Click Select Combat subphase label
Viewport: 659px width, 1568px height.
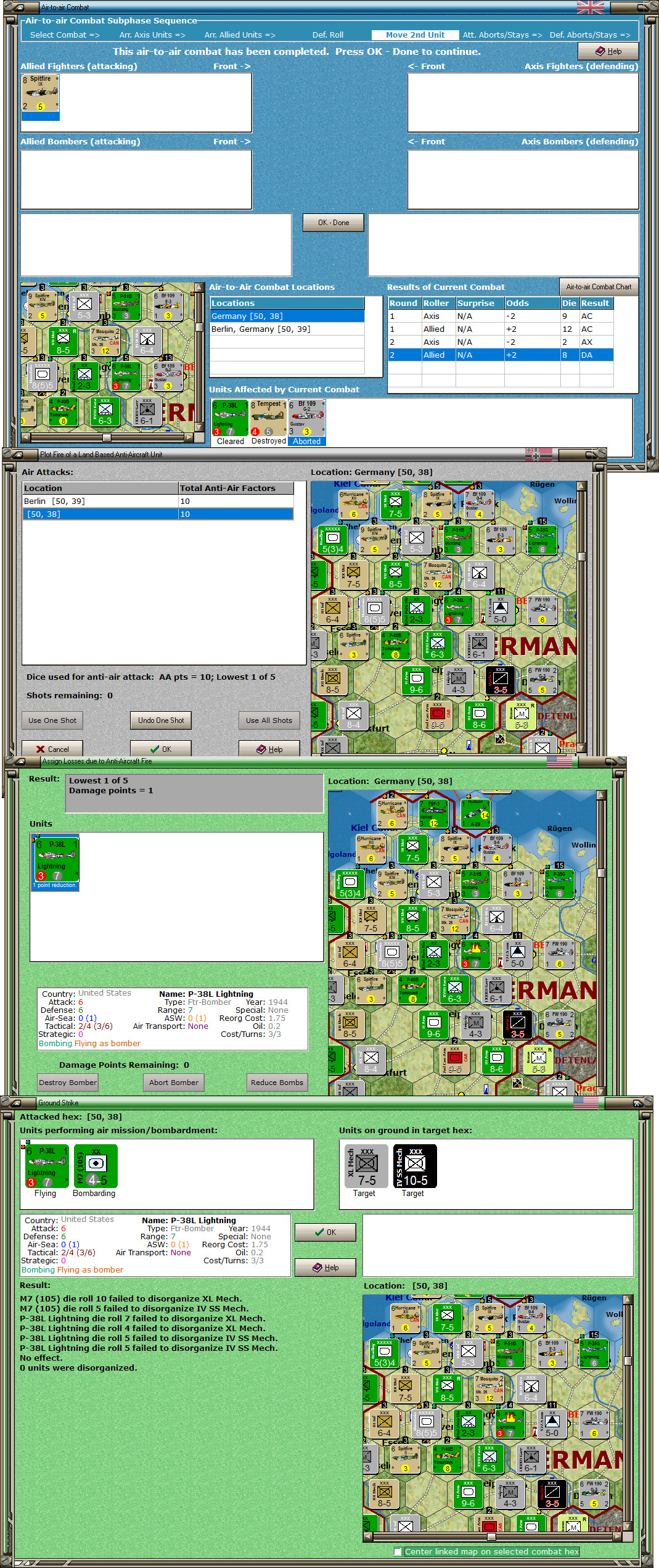pyautogui.click(x=65, y=35)
